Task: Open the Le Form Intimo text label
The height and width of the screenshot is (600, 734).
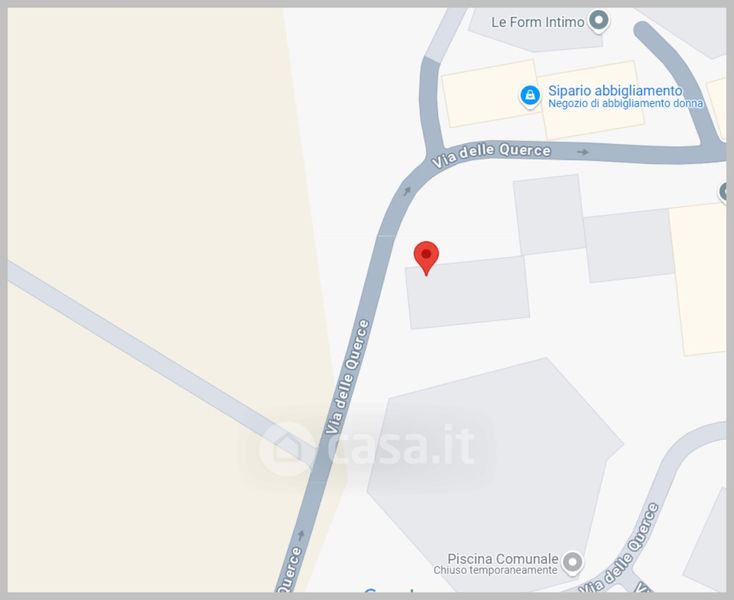Action: click(537, 22)
